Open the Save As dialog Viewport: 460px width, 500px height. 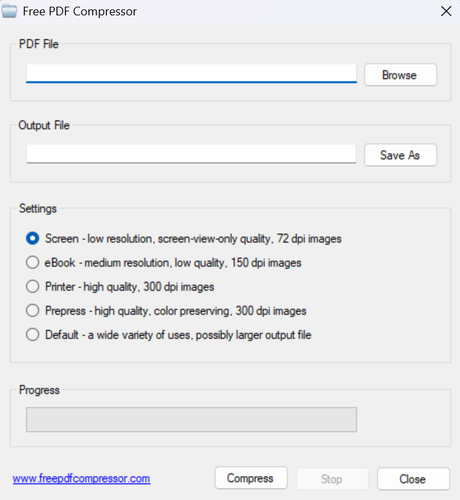tap(400, 155)
